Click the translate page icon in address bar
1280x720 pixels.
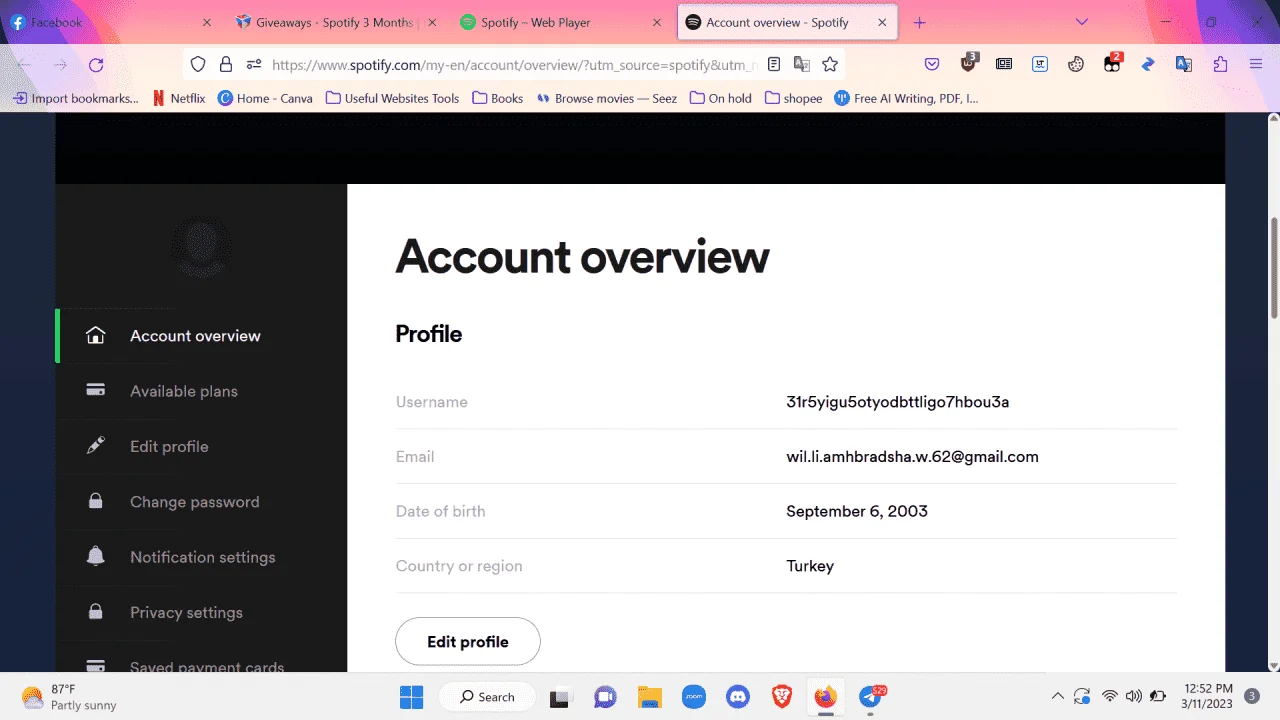(802, 65)
